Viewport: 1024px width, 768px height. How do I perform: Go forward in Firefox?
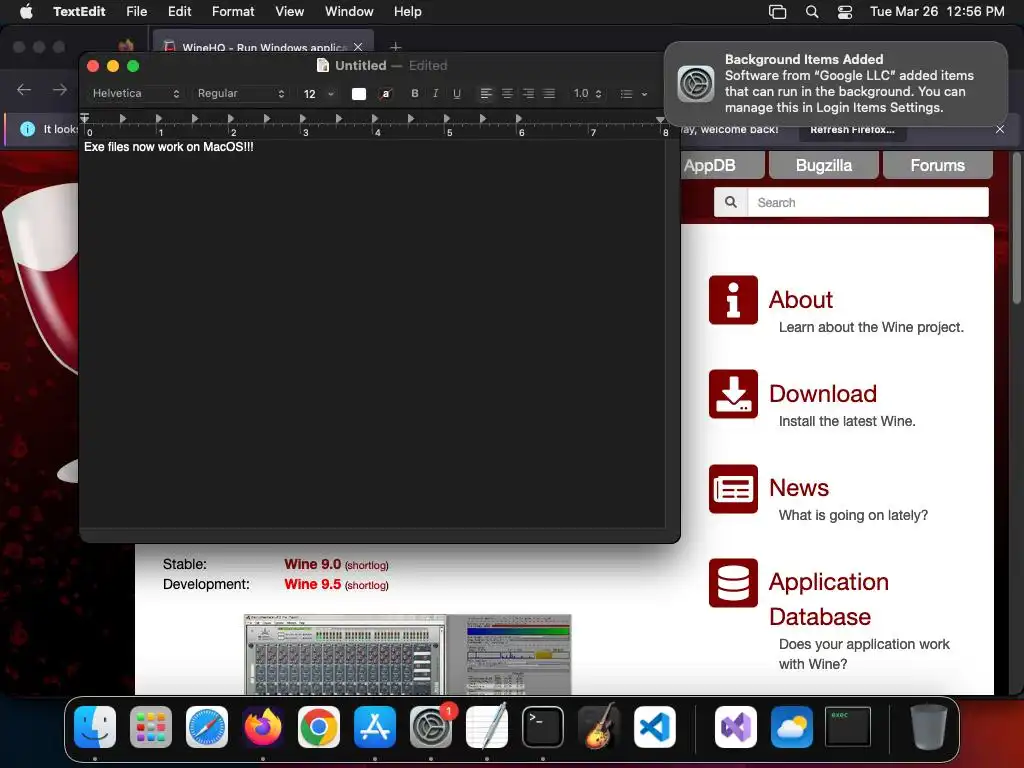[59, 89]
